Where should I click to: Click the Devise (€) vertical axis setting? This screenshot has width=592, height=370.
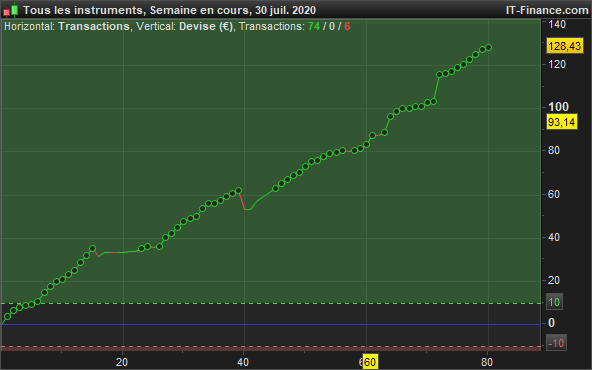pos(206,26)
